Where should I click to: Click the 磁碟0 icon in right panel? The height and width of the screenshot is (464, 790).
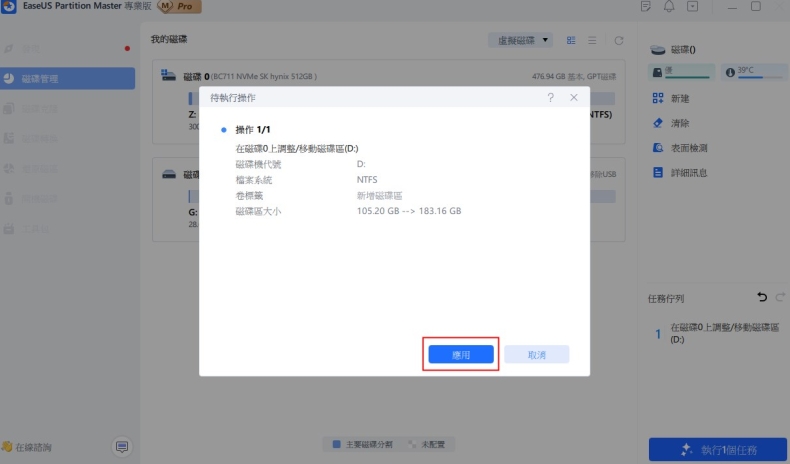657,49
